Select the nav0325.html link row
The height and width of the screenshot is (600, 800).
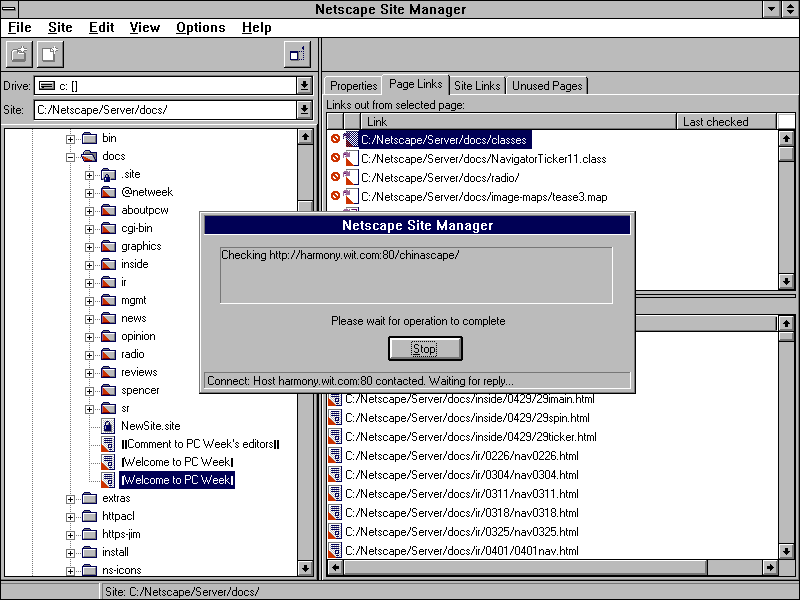[462, 532]
